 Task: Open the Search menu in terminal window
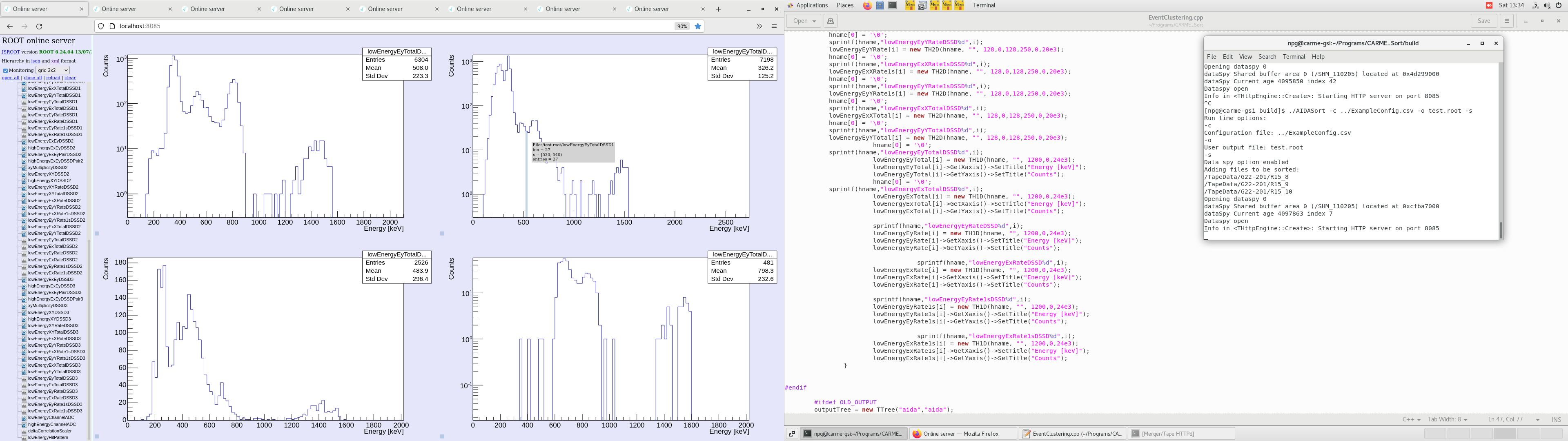coord(1267,57)
